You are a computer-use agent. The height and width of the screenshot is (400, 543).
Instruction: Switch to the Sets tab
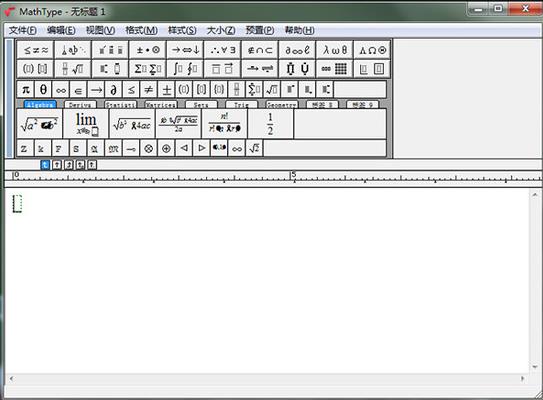click(201, 105)
